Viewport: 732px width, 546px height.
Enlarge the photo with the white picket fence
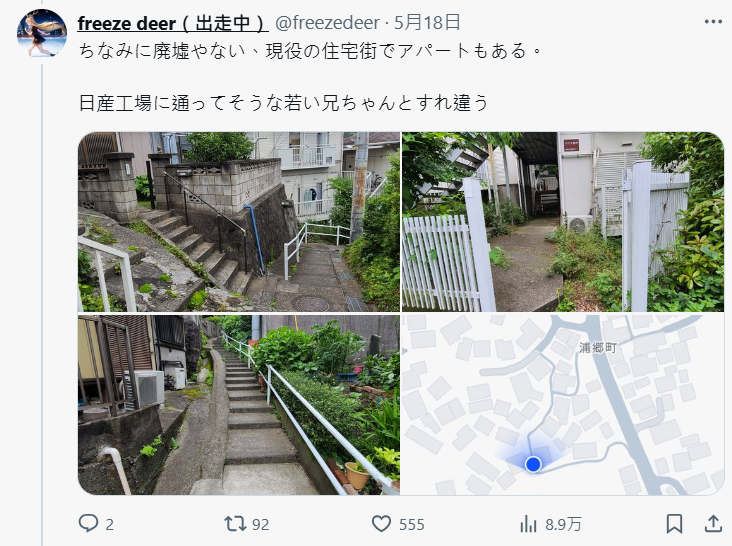pos(563,222)
